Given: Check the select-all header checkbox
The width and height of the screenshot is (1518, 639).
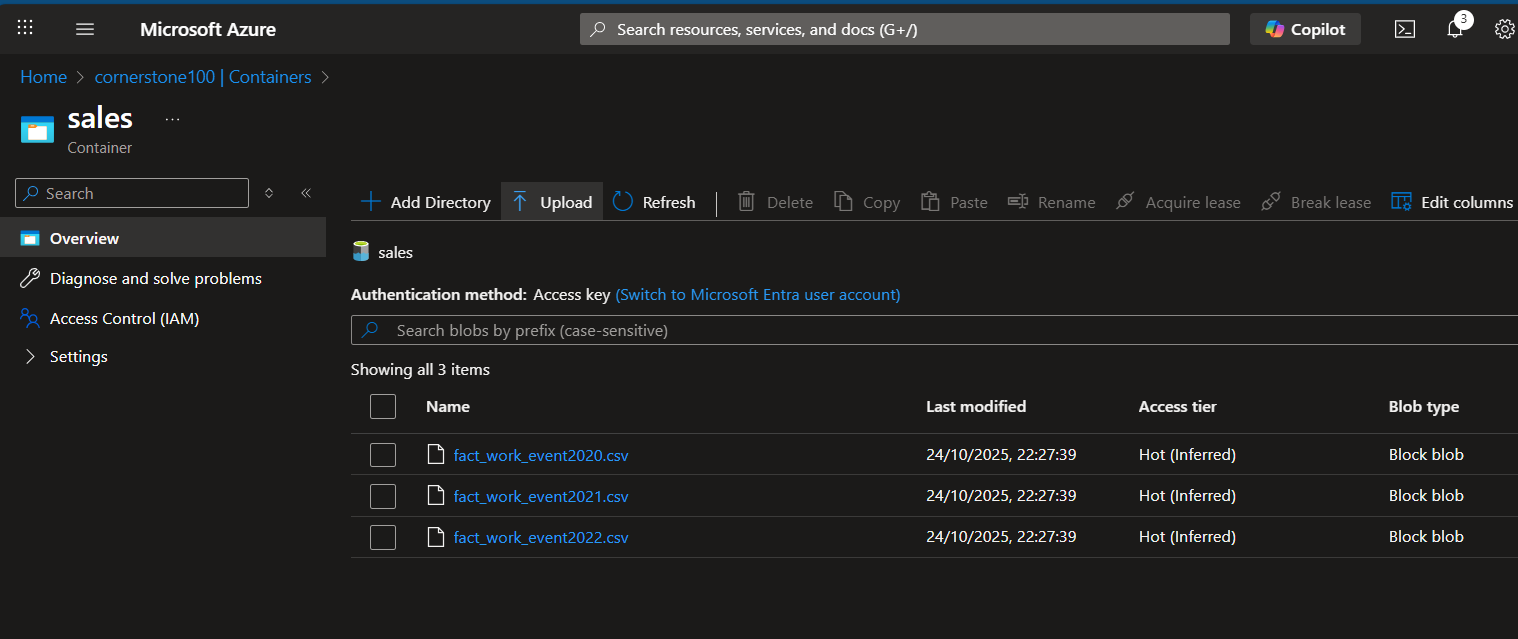Looking at the screenshot, I should tap(383, 406).
